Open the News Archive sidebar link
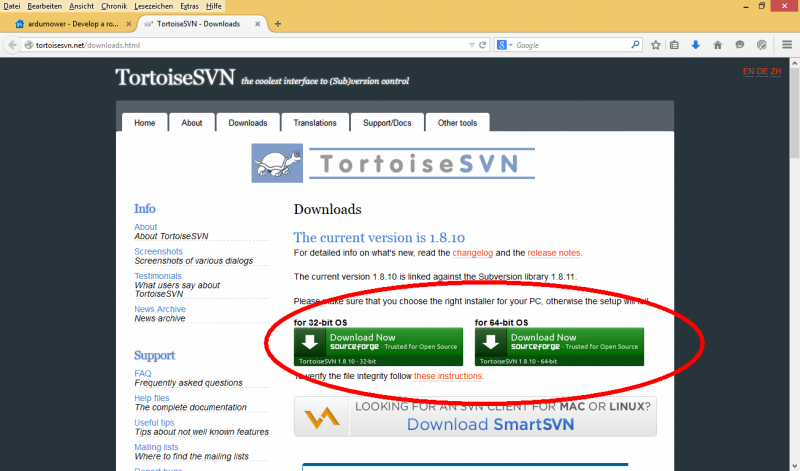The image size is (800, 471). click(x=160, y=309)
